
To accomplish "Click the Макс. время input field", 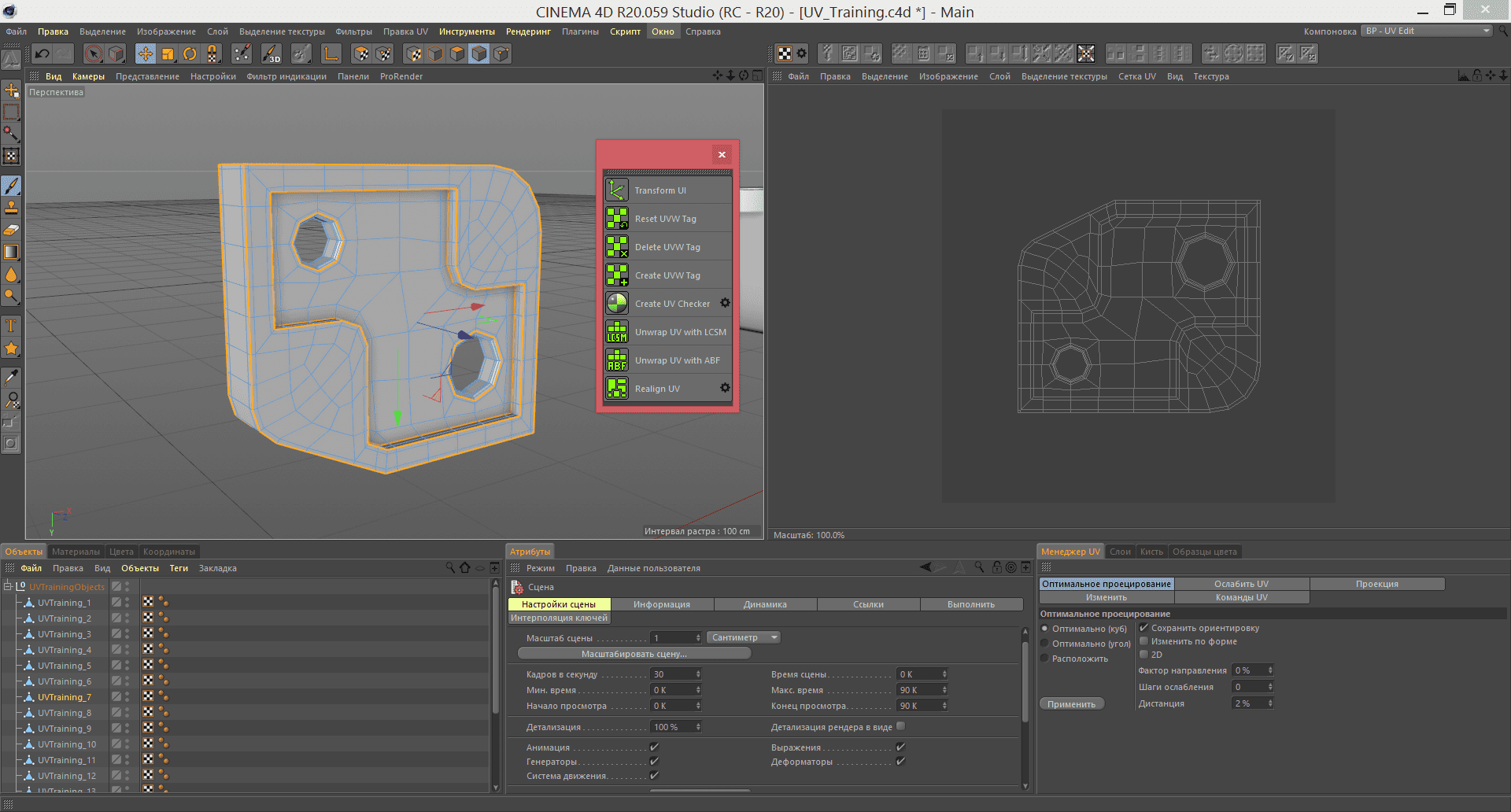I will (922, 690).
